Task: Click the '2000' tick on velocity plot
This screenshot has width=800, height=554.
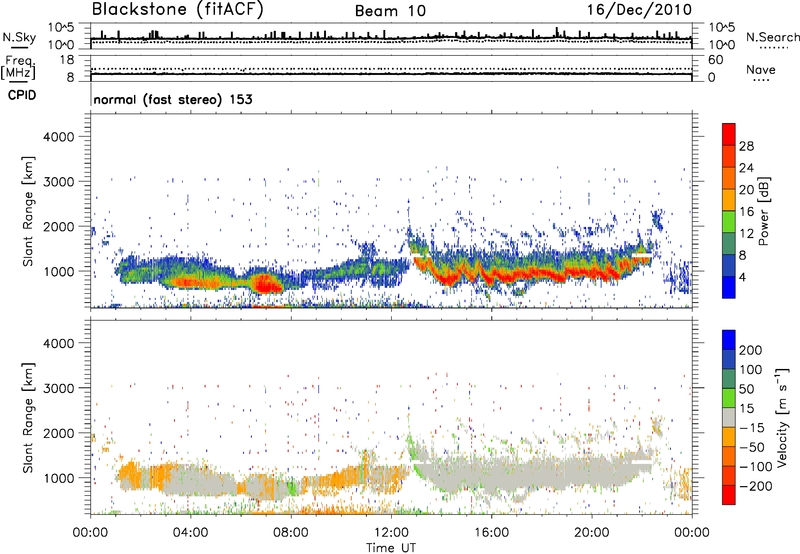Action: click(58, 433)
